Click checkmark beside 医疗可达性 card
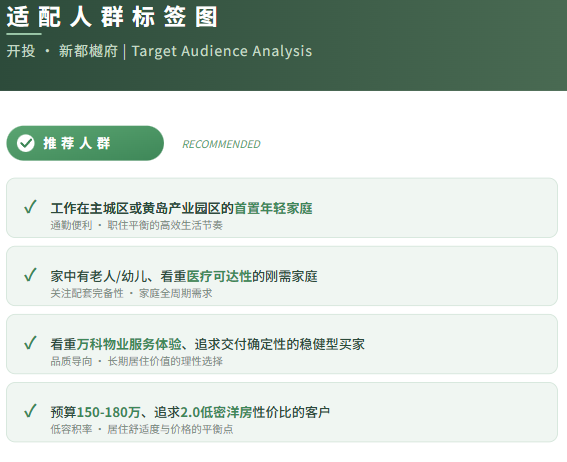567x462 pixels. click(30, 275)
